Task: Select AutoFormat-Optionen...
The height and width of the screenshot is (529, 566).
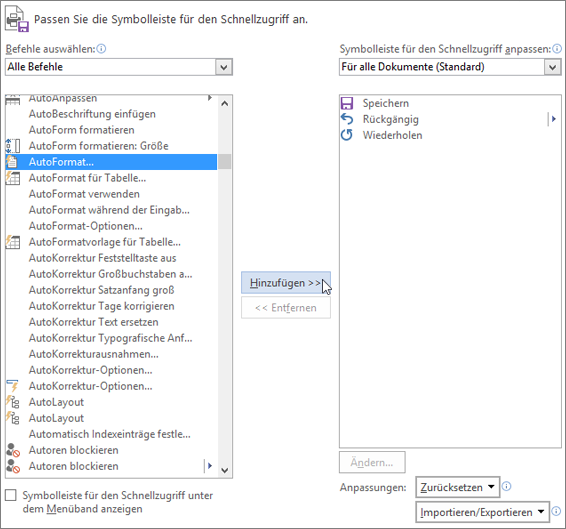Action: tap(111, 226)
